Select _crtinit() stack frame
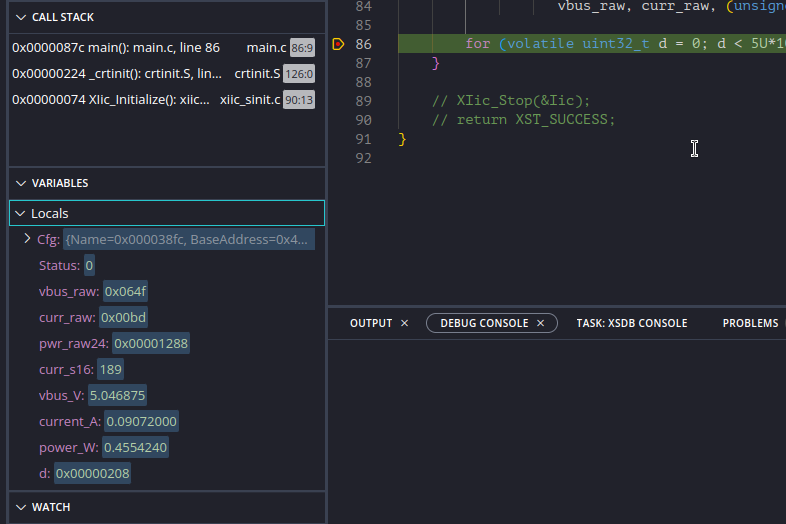The width and height of the screenshot is (786, 524). (x=163, y=74)
